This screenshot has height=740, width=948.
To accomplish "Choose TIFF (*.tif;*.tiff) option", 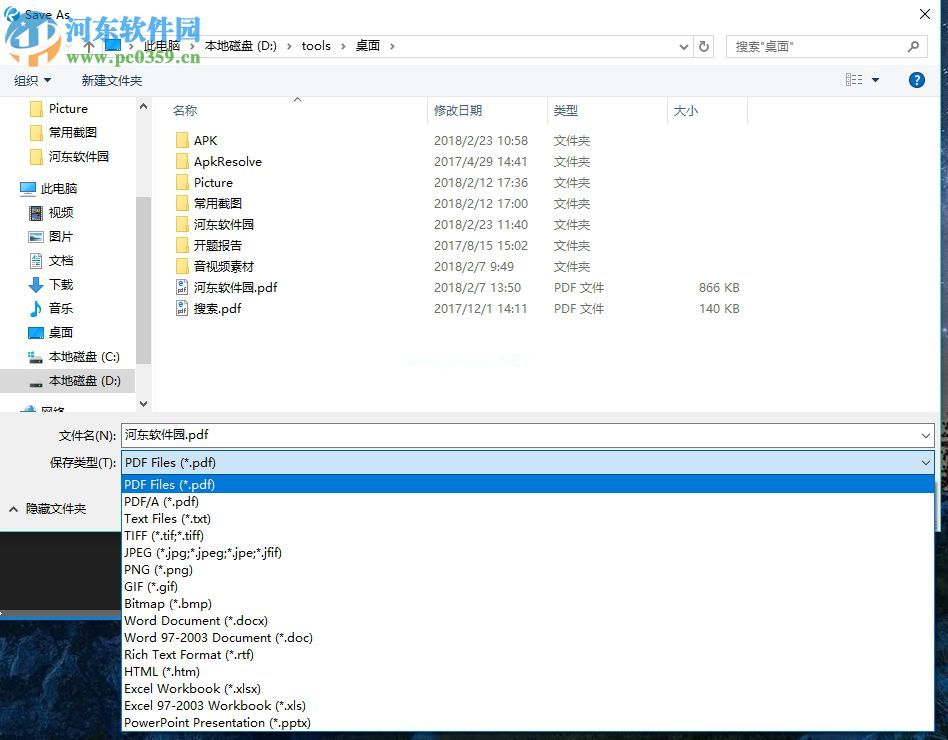I will (528, 536).
